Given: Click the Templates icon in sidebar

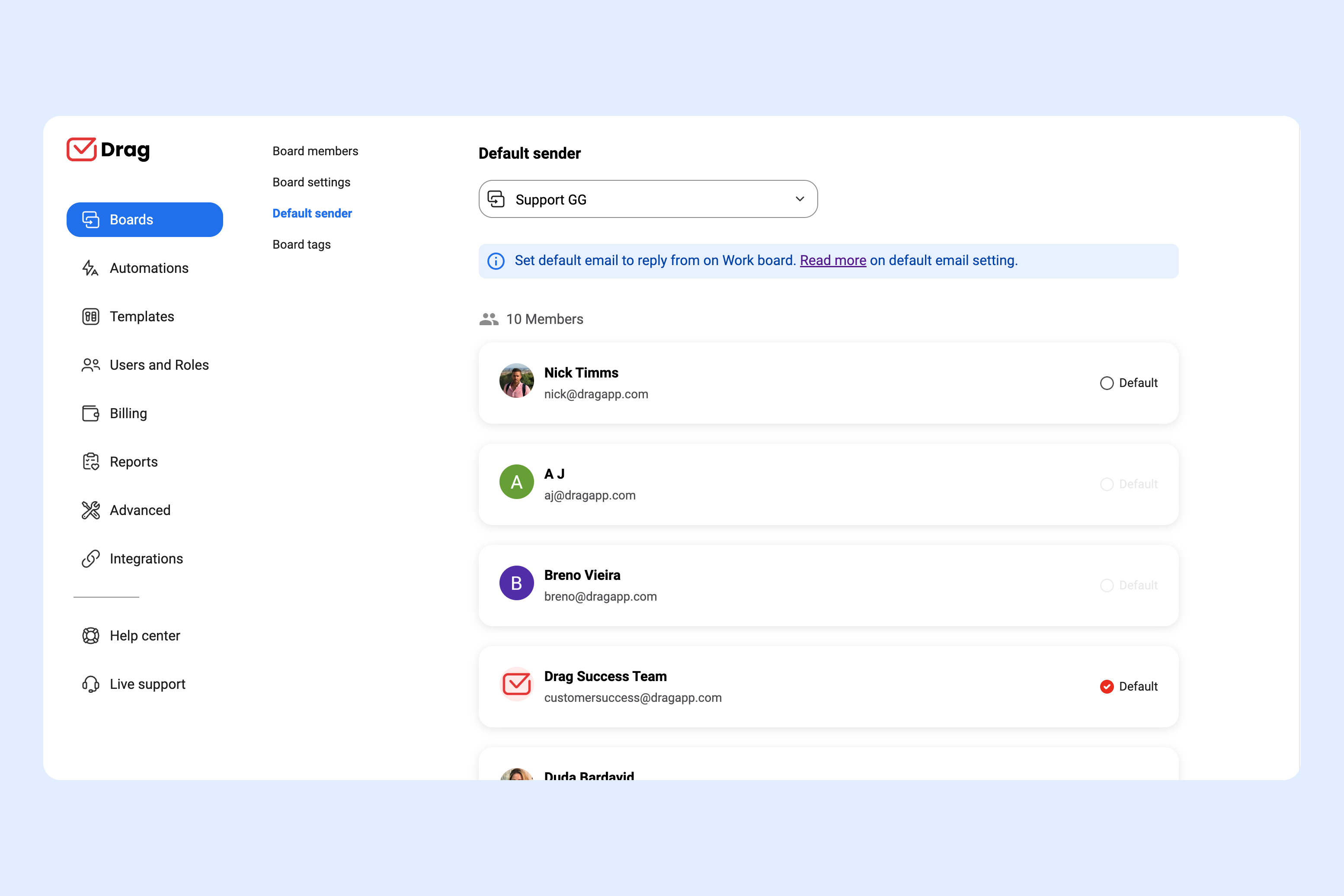Looking at the screenshot, I should pyautogui.click(x=91, y=317).
